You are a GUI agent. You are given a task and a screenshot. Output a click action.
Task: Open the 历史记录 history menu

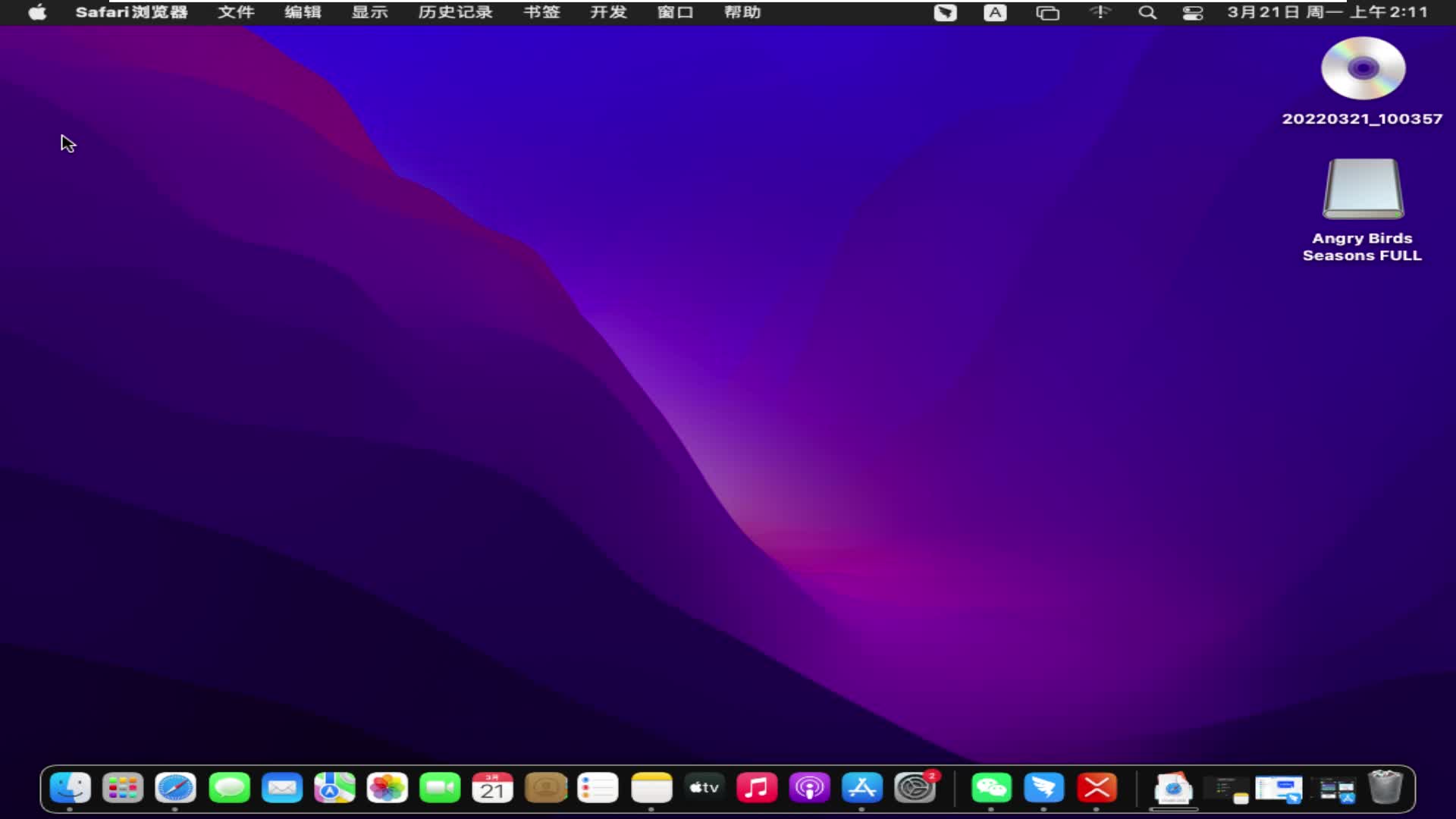point(456,12)
